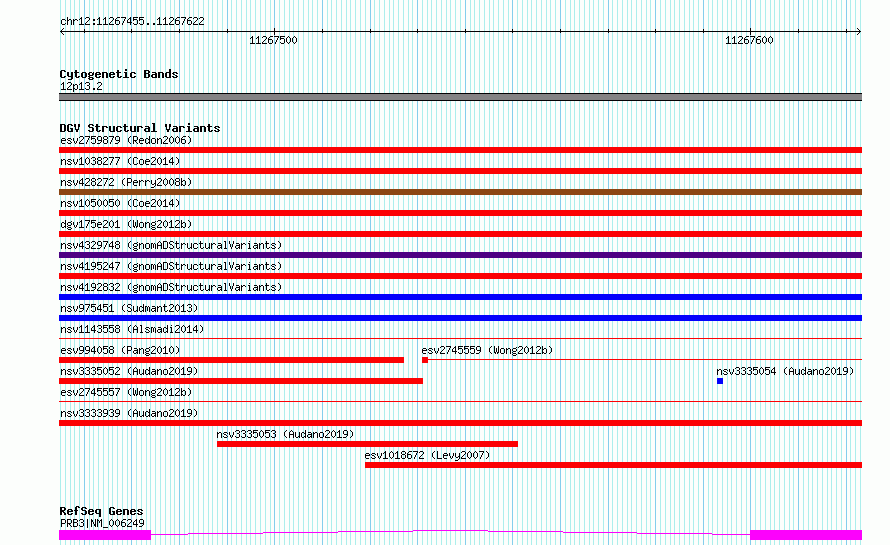Click the 12p13.2 band label
This screenshot has height=545, width=890.
point(81,86)
